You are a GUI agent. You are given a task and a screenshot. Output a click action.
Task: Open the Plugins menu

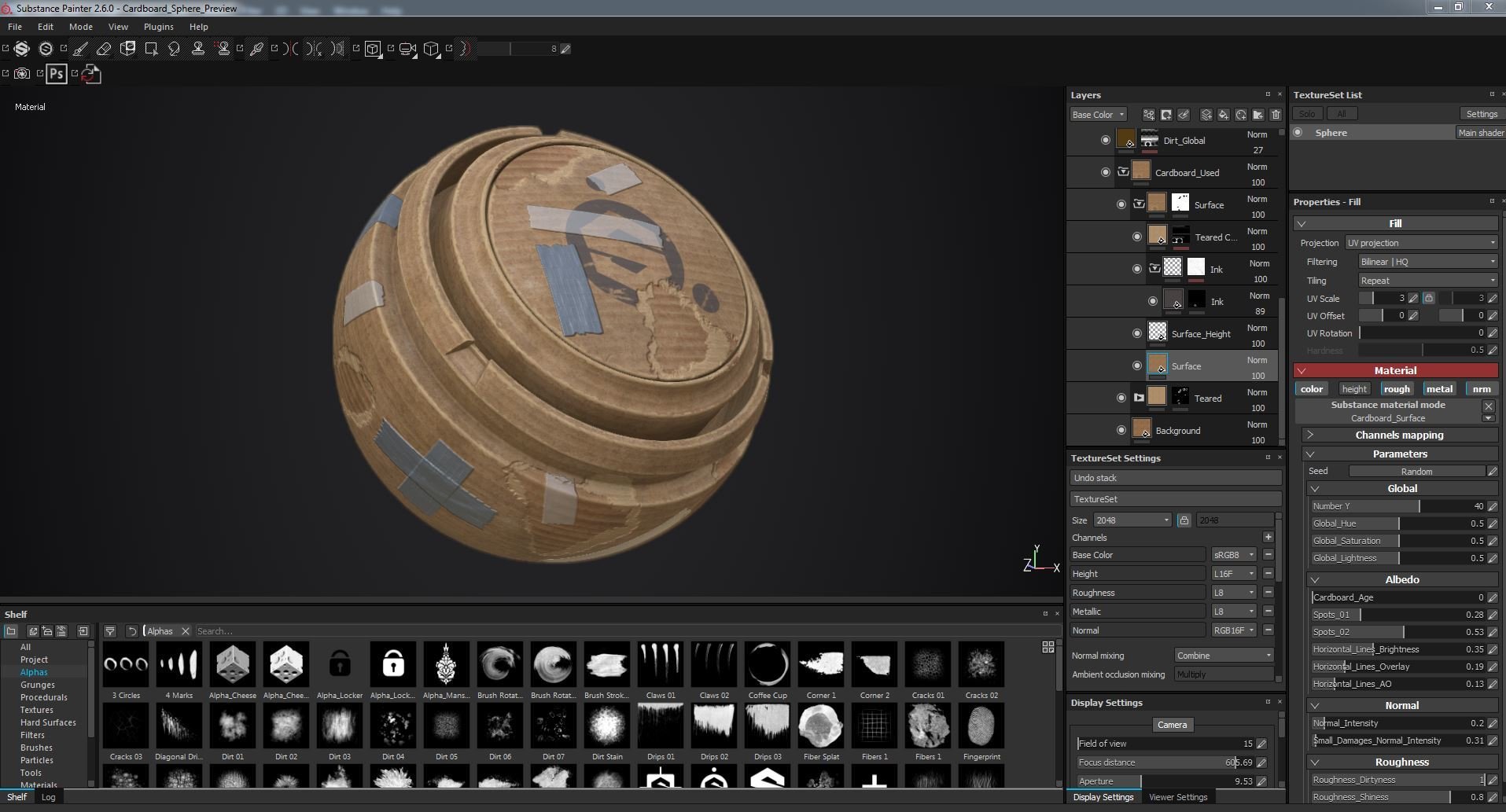(158, 27)
